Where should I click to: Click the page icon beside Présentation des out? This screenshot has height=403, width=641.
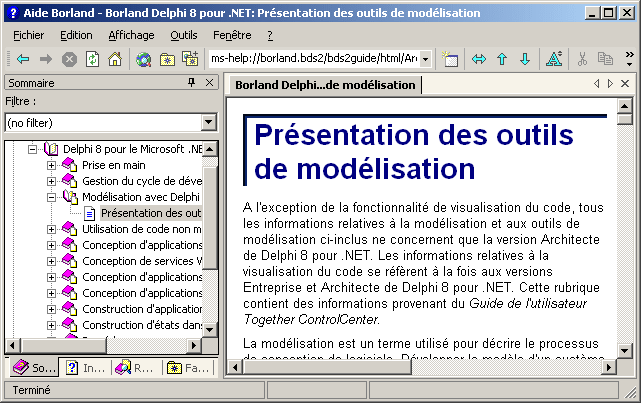[89, 213]
